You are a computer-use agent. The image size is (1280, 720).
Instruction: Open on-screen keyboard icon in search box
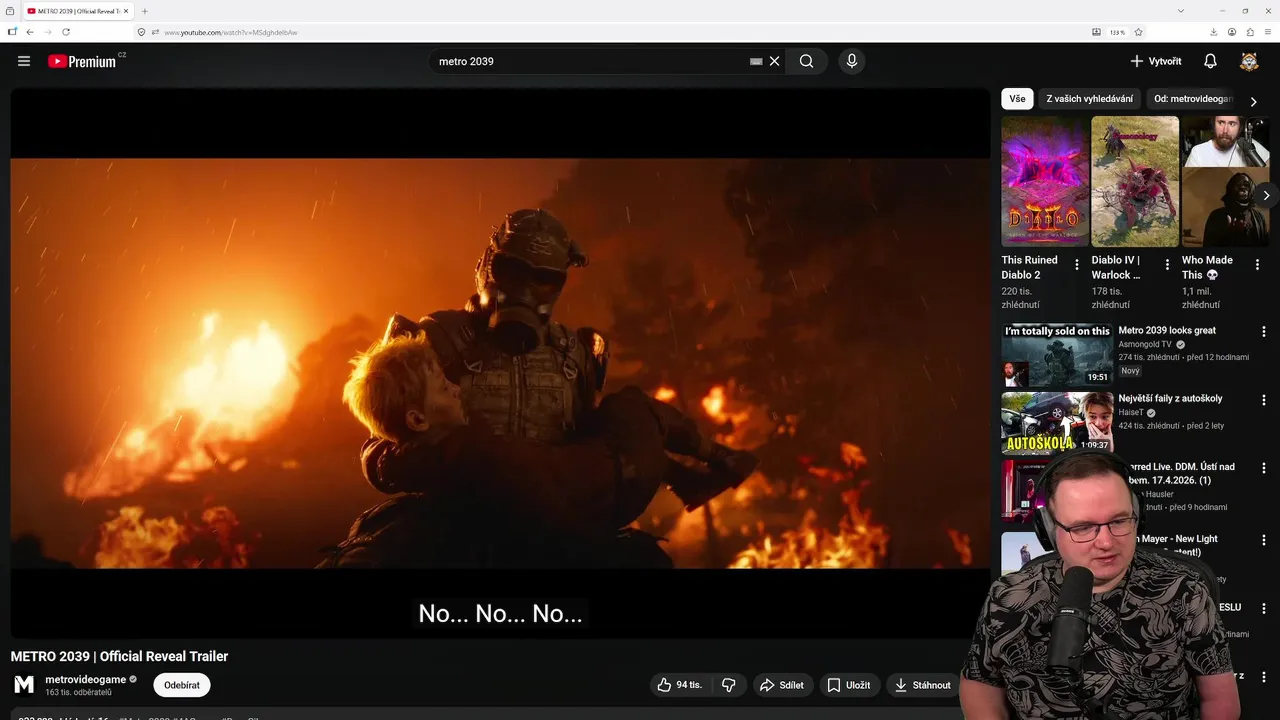click(x=756, y=61)
